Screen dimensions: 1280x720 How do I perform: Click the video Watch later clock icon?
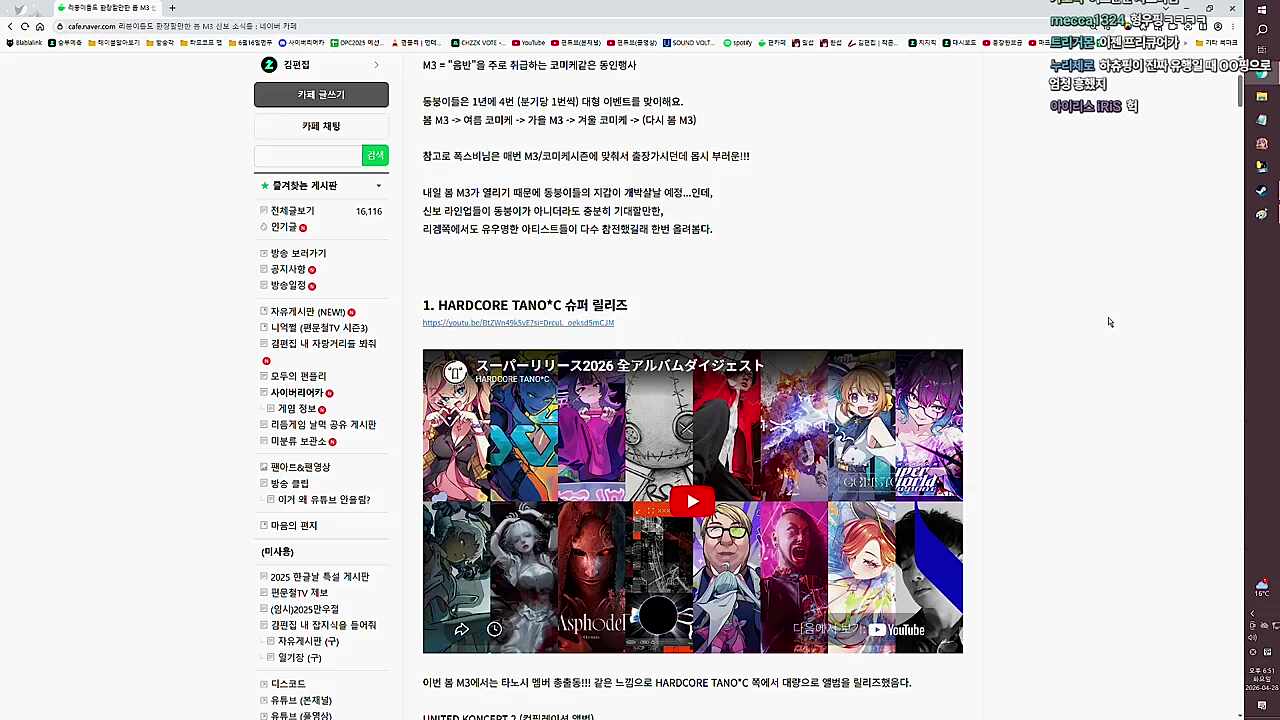click(494, 629)
